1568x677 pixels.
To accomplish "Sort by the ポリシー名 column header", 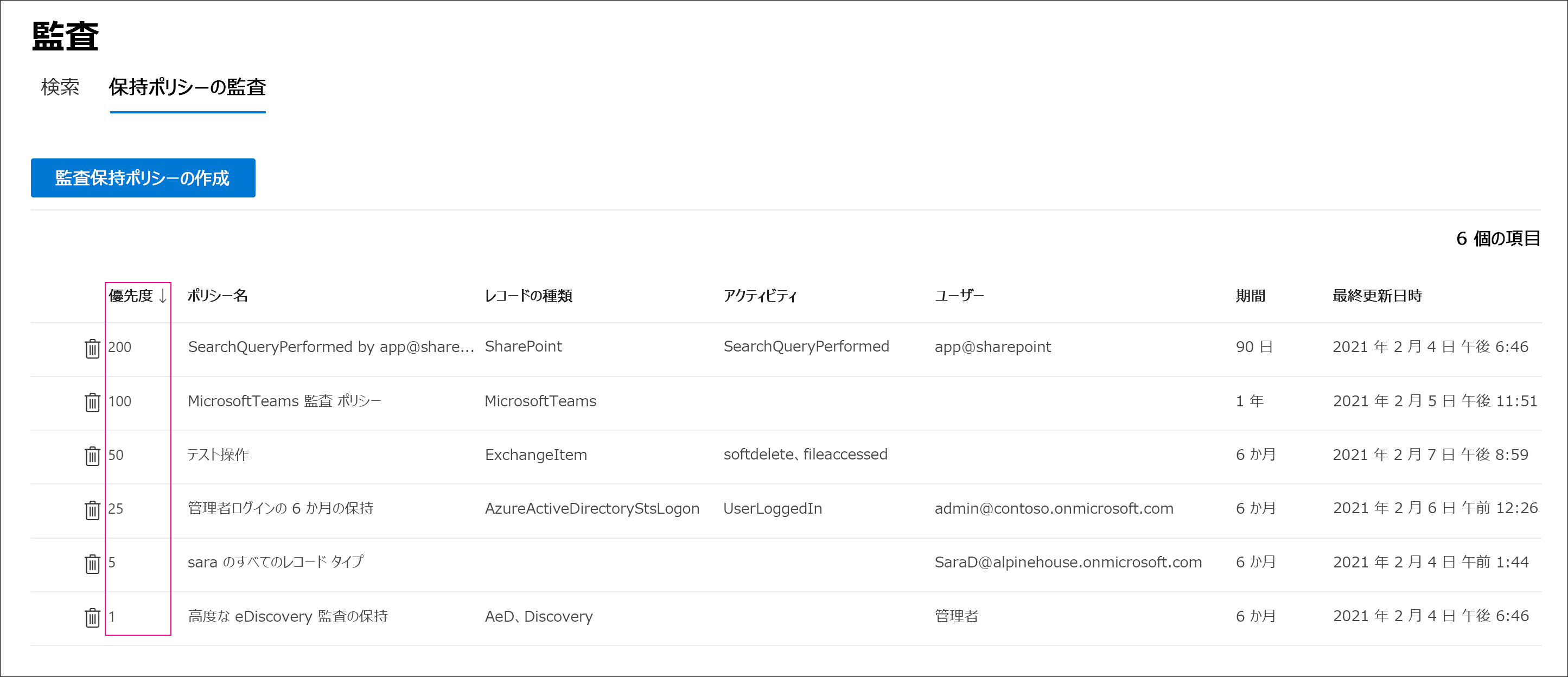I will [x=218, y=296].
